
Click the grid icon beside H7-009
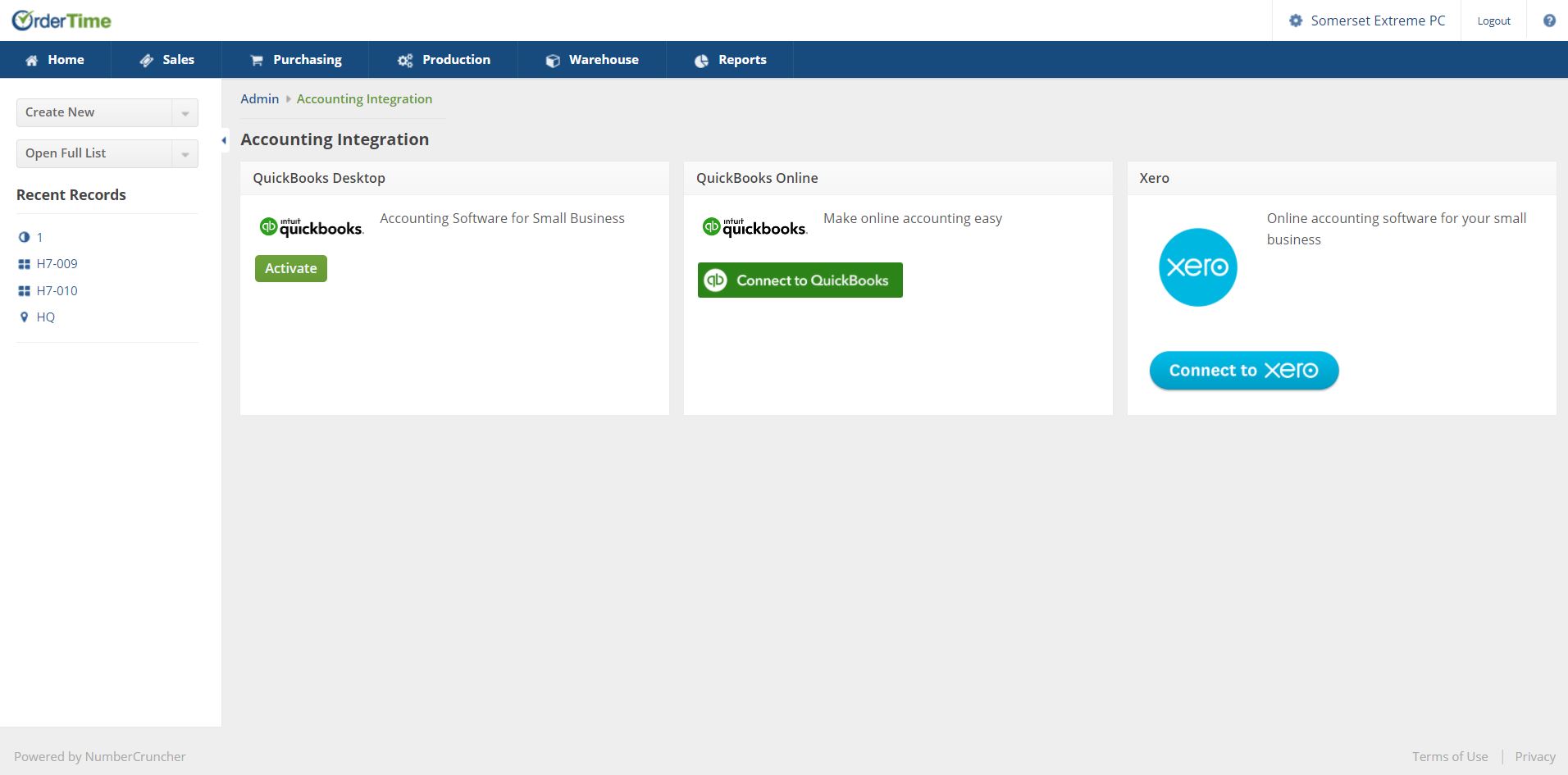[x=24, y=264]
